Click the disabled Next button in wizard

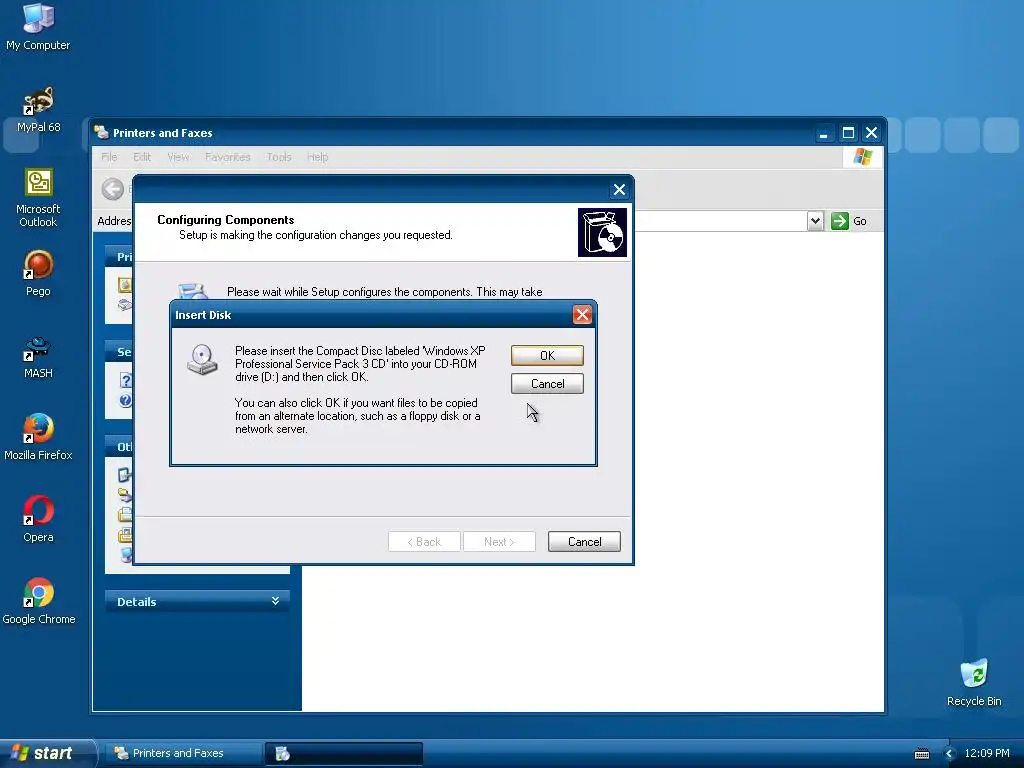pyautogui.click(x=499, y=541)
